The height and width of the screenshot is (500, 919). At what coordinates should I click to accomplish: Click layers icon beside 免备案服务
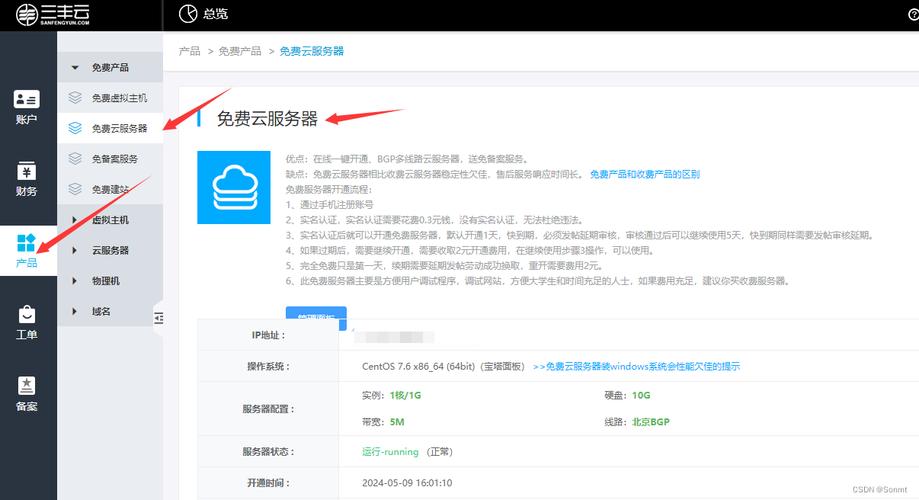coord(75,158)
